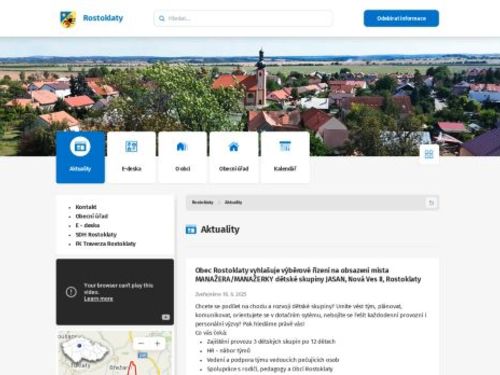The image size is (500, 375).
Task: Click the icon at the breadcrumb bar's right end
Action: tap(431, 203)
